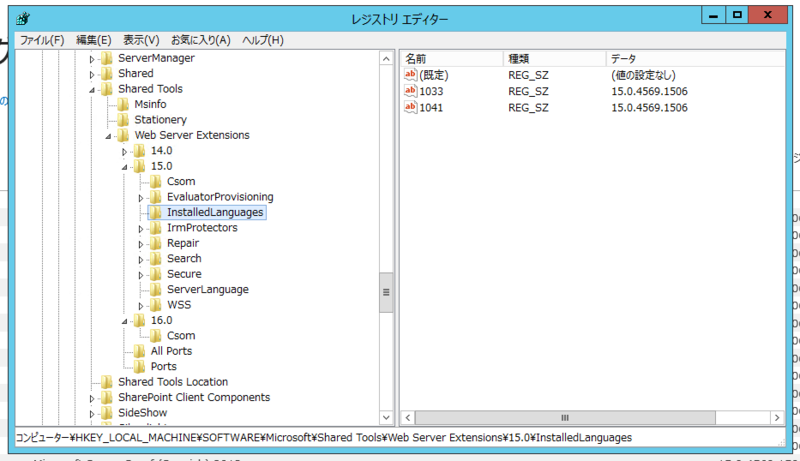Expand the SharePoint Client Components key
This screenshot has width=800, height=461.
pos(92,398)
